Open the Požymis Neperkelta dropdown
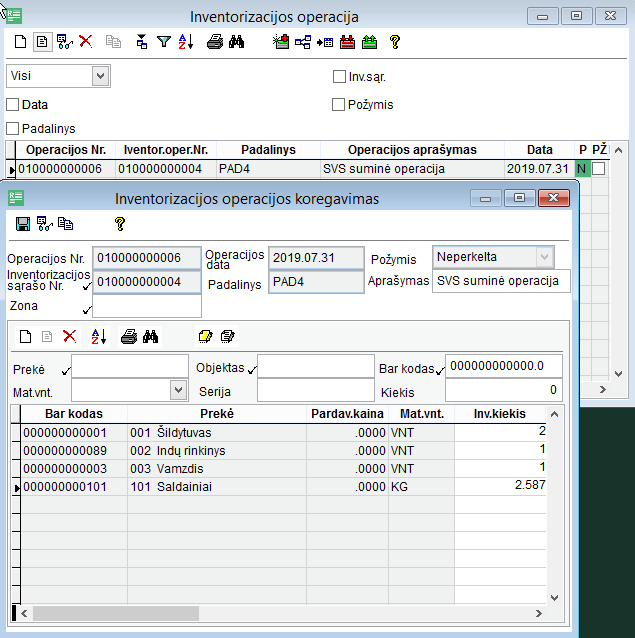The image size is (635, 638). point(544,257)
